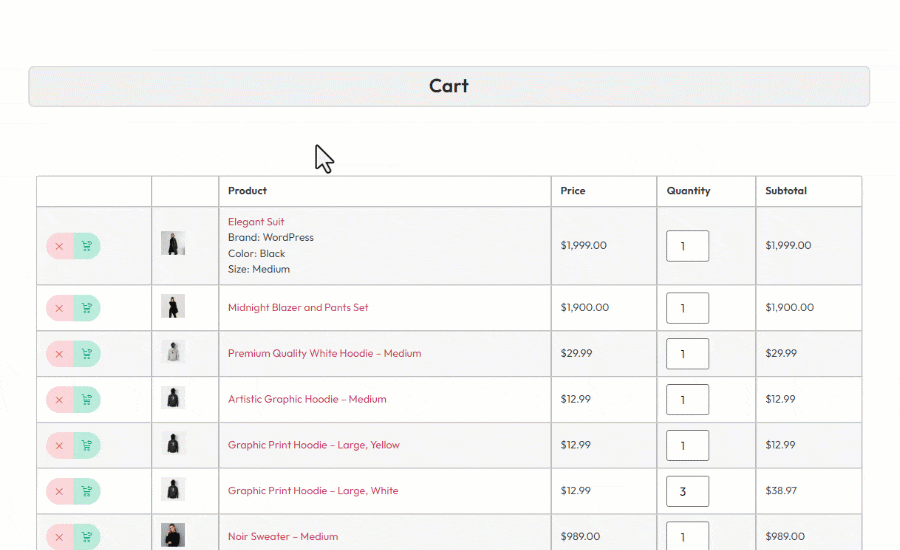The image size is (900, 550).
Task: Remove Graphic Print Hoodie Large White with X
Action: pyautogui.click(x=59, y=491)
